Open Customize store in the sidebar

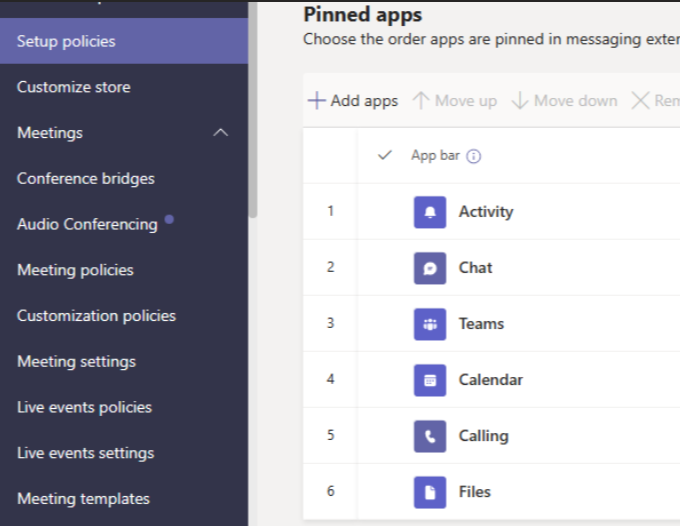(124, 87)
